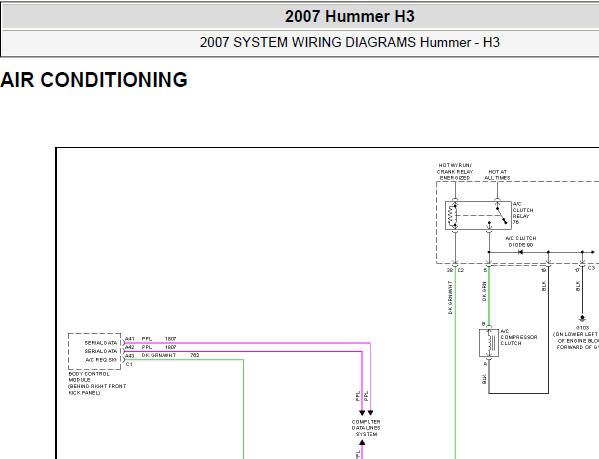Select the 'A/C CLUTCH RELAY 76' label
The image size is (599, 459).
(523, 213)
